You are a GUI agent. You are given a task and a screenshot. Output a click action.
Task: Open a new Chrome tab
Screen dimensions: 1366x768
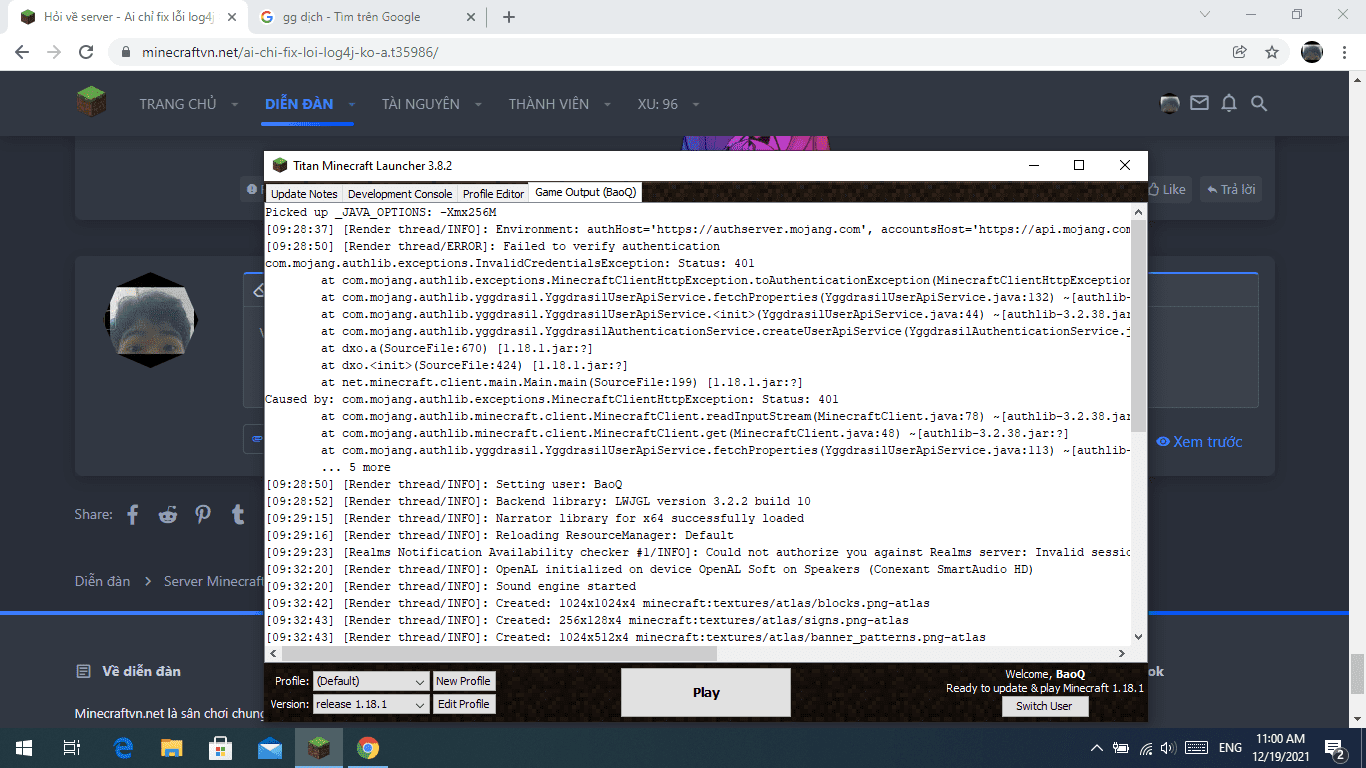tap(509, 17)
